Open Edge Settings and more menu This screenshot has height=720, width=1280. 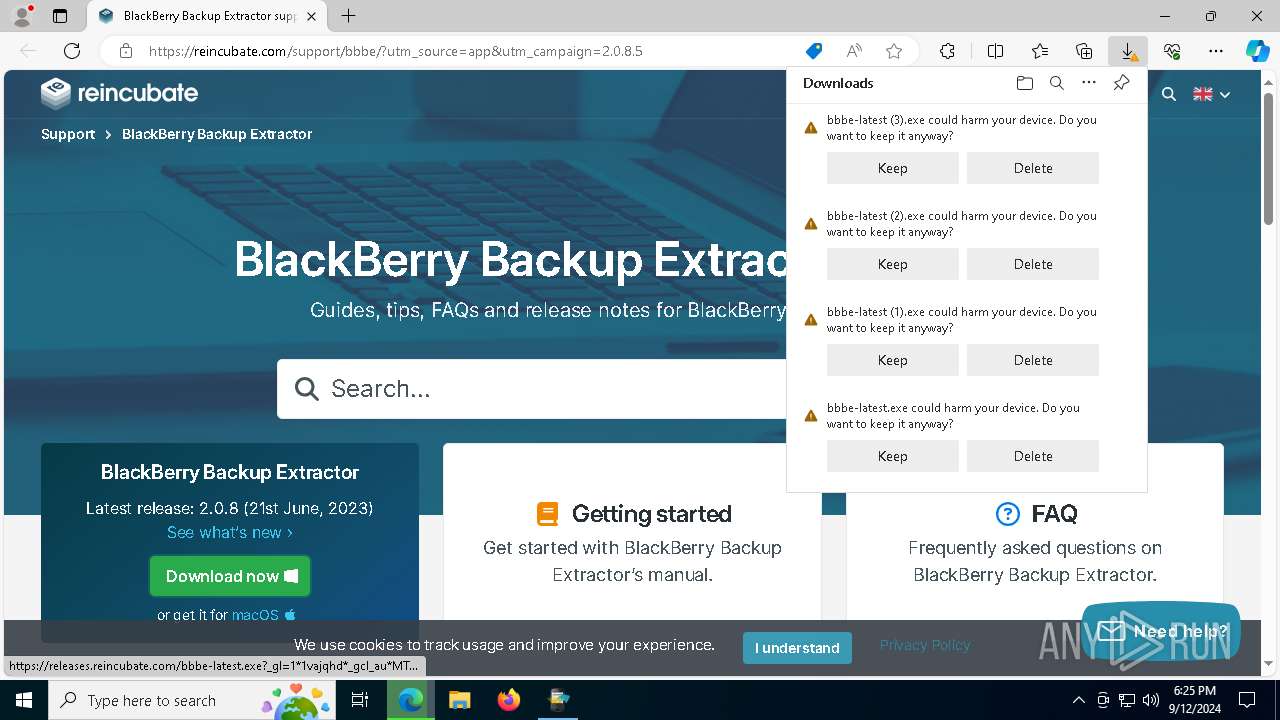point(1216,51)
